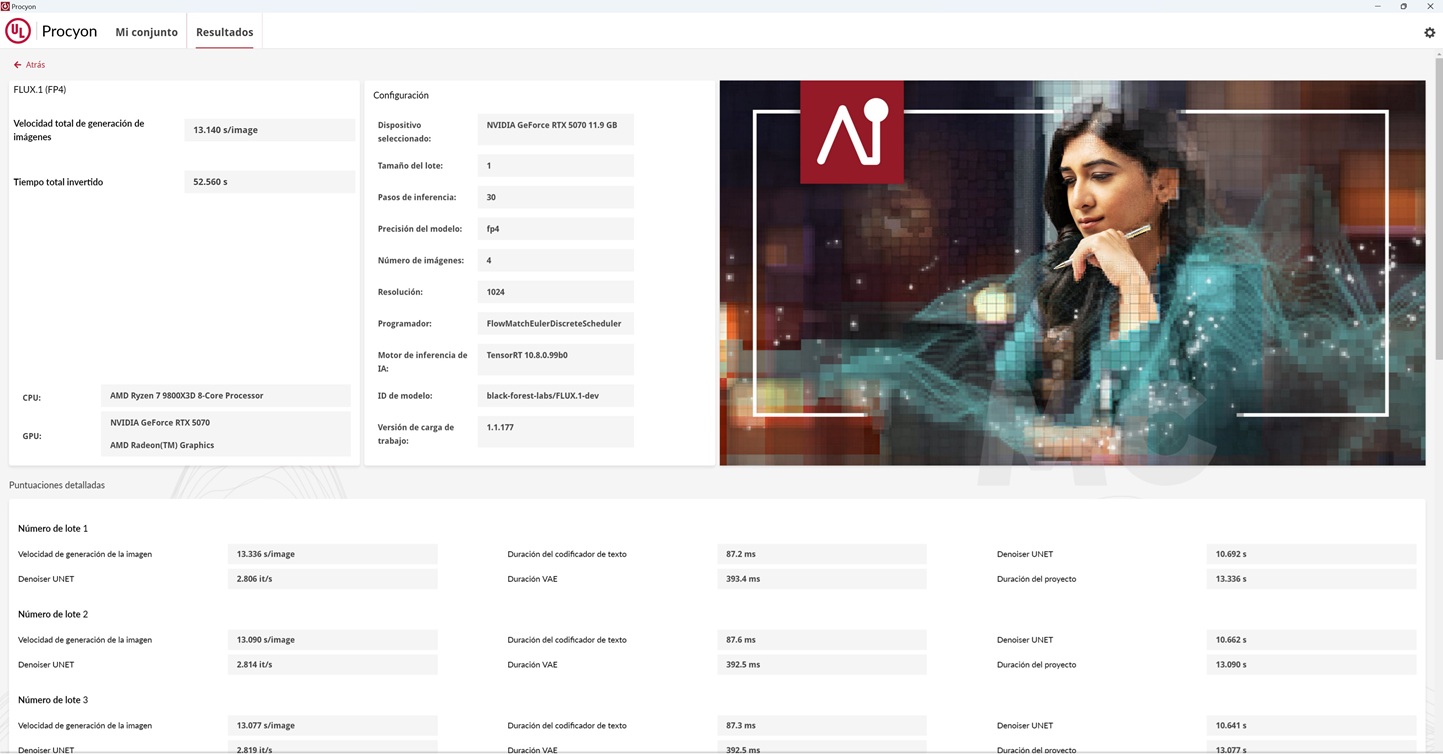Click the UL Procyon logo

tap(18, 32)
